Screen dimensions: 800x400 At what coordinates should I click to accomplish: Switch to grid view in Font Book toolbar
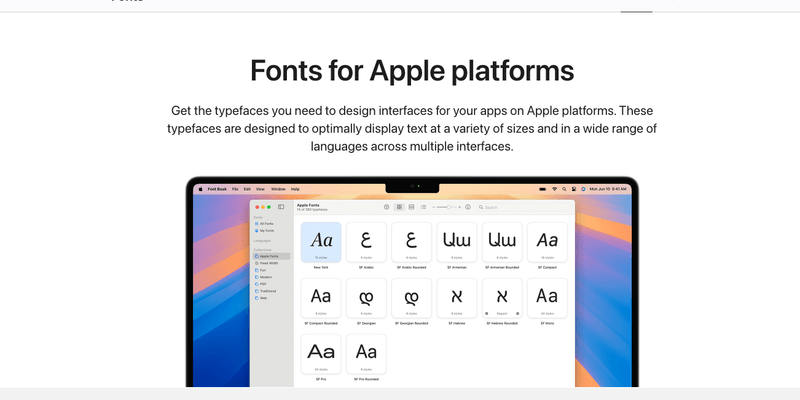(399, 207)
